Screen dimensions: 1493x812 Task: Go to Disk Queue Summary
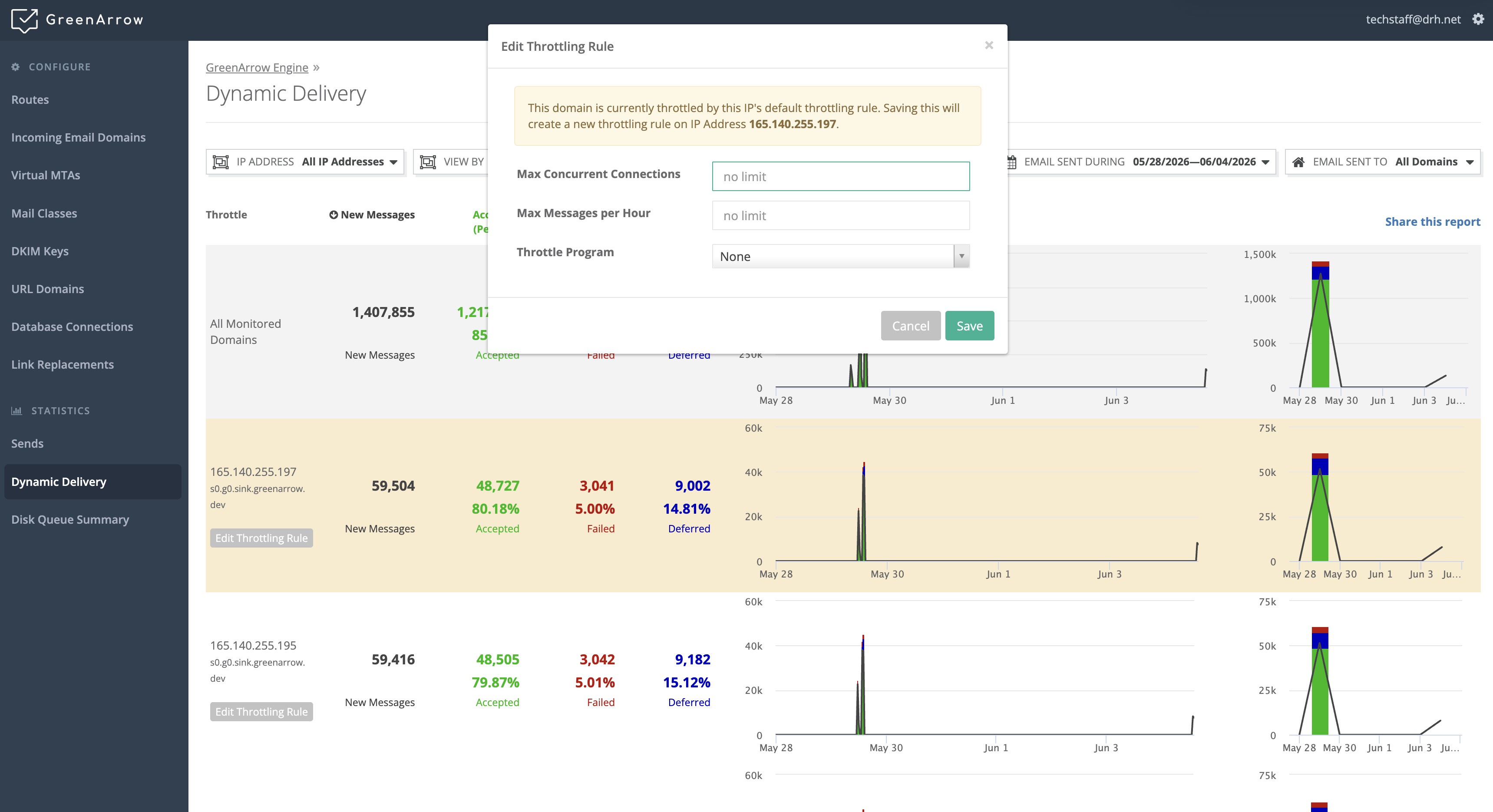coord(70,519)
